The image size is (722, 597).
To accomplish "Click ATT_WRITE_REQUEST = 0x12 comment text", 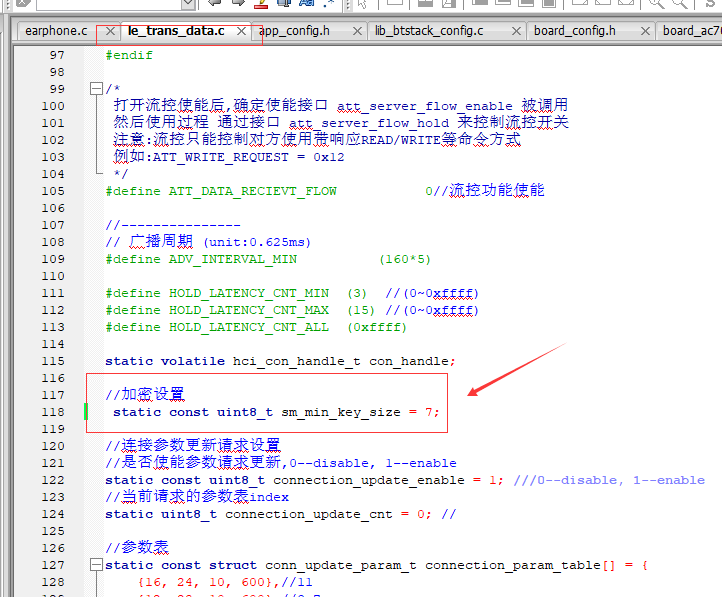I will 249,157.
